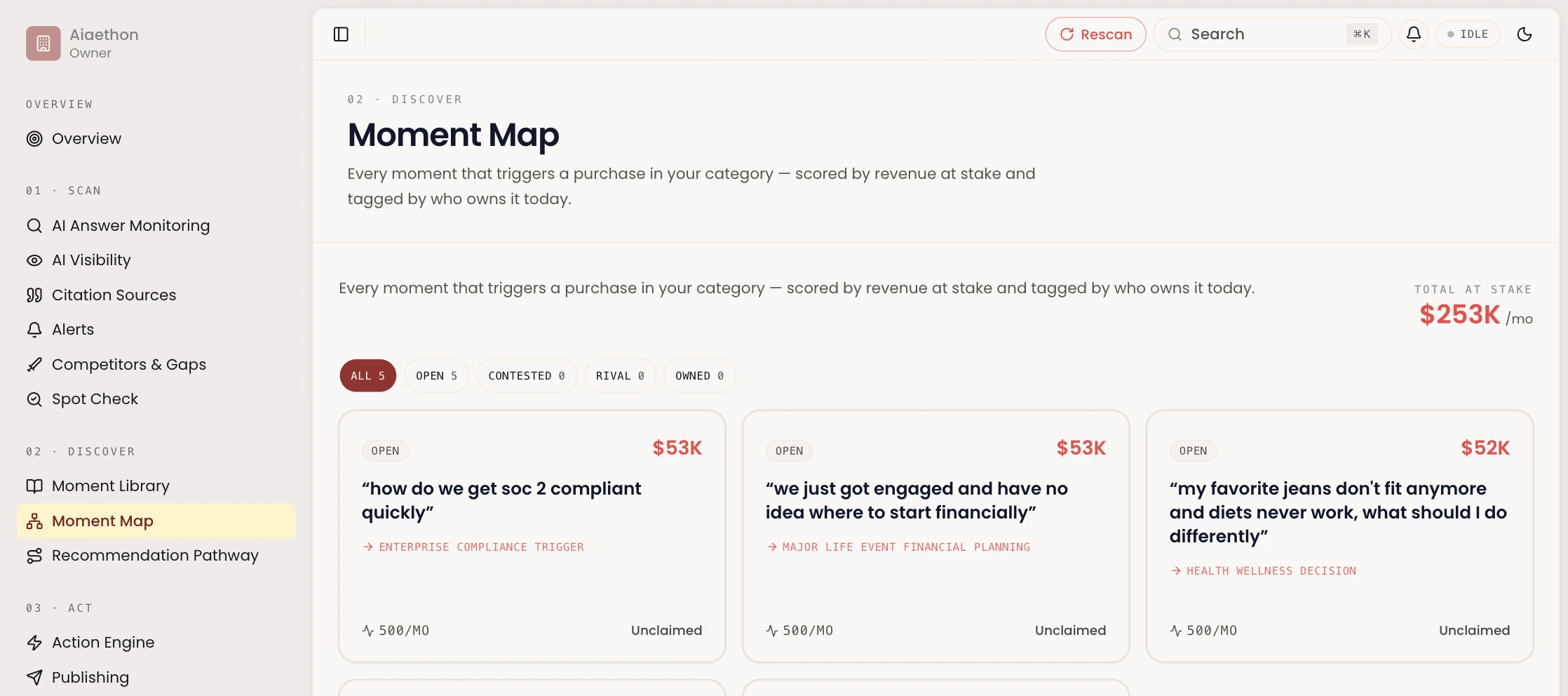
Task: Go to Spot Check
Action: [x=156, y=399]
